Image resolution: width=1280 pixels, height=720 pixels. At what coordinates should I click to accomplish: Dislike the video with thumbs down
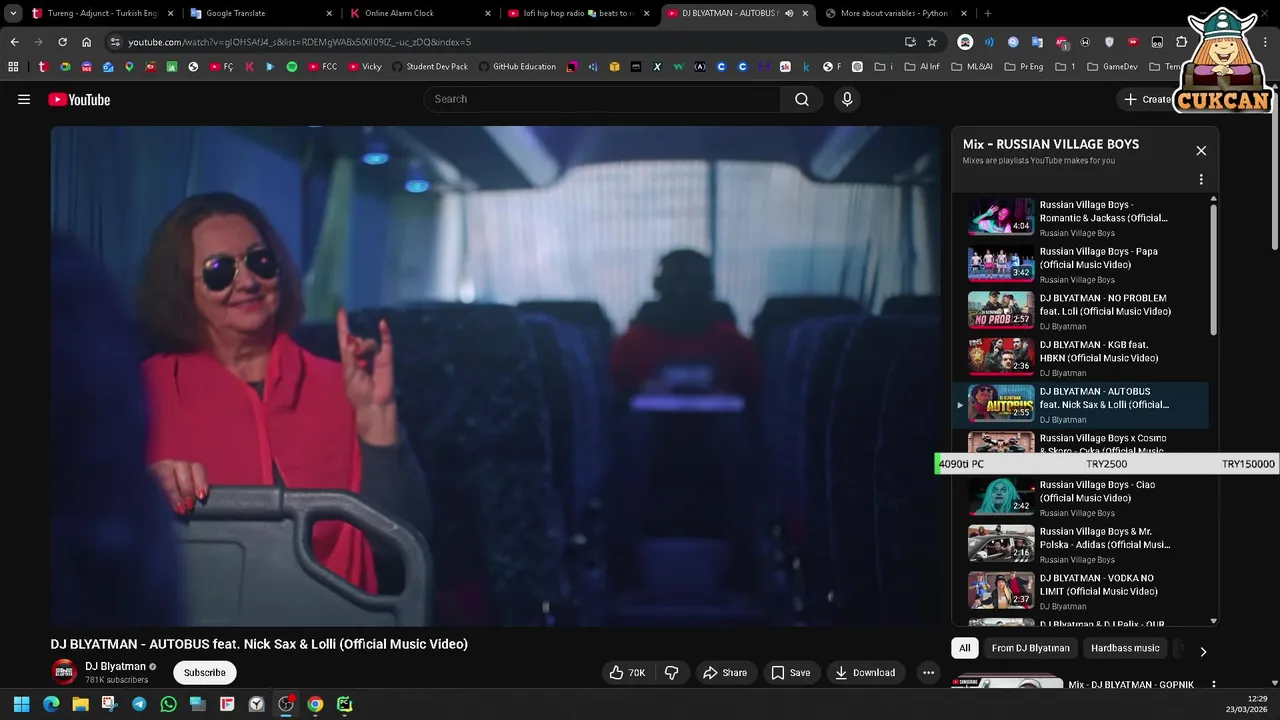[x=672, y=673]
